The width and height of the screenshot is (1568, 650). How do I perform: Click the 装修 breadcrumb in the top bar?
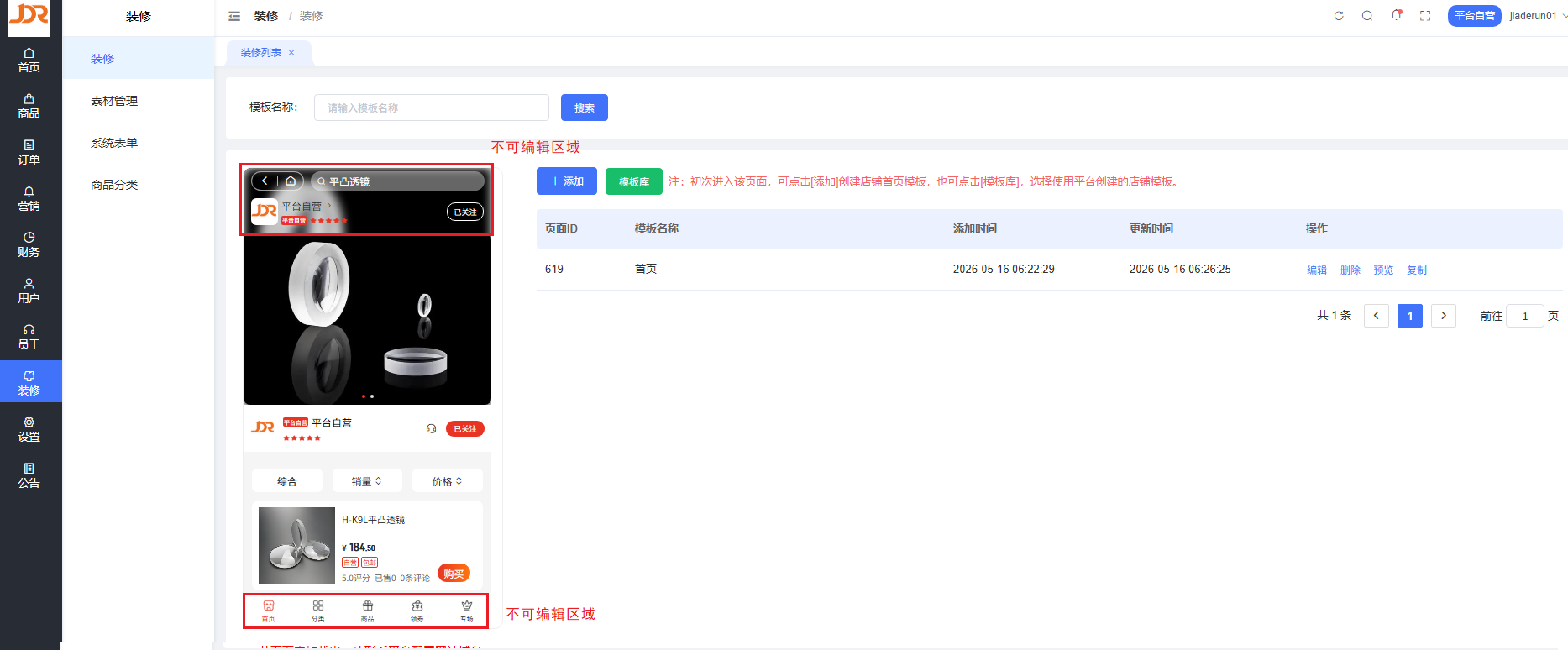[266, 16]
